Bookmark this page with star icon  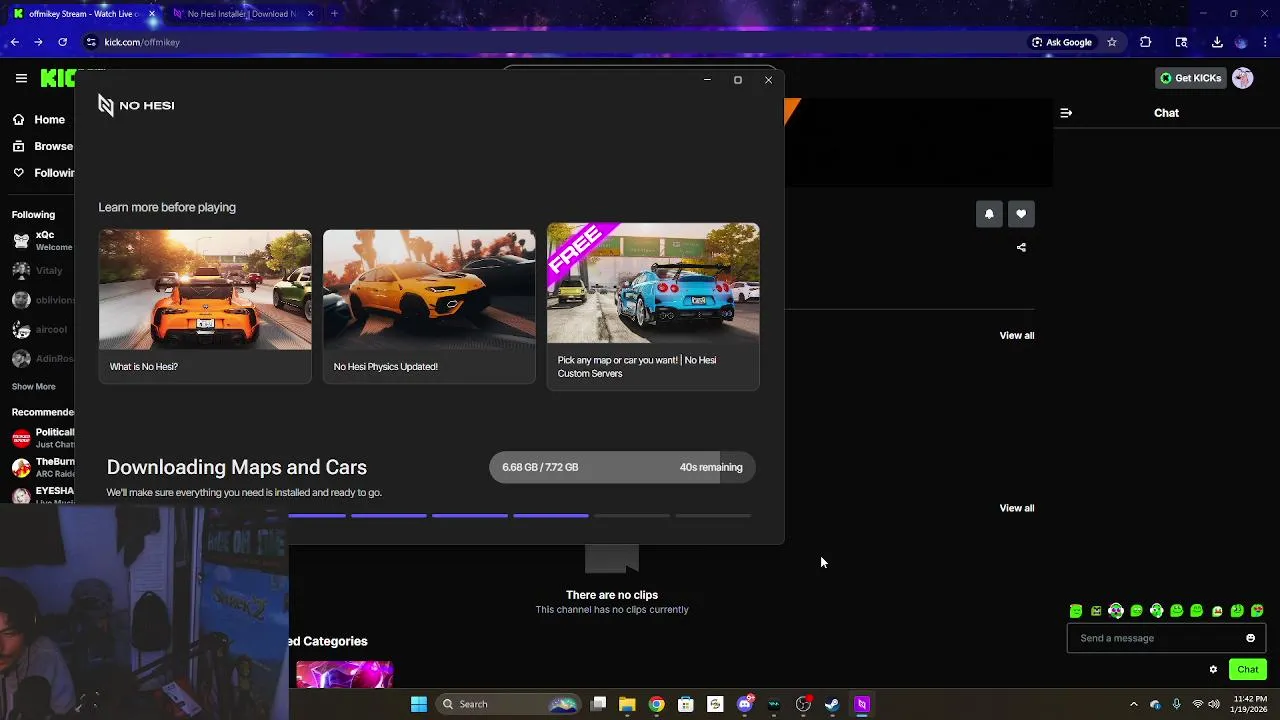click(1111, 42)
